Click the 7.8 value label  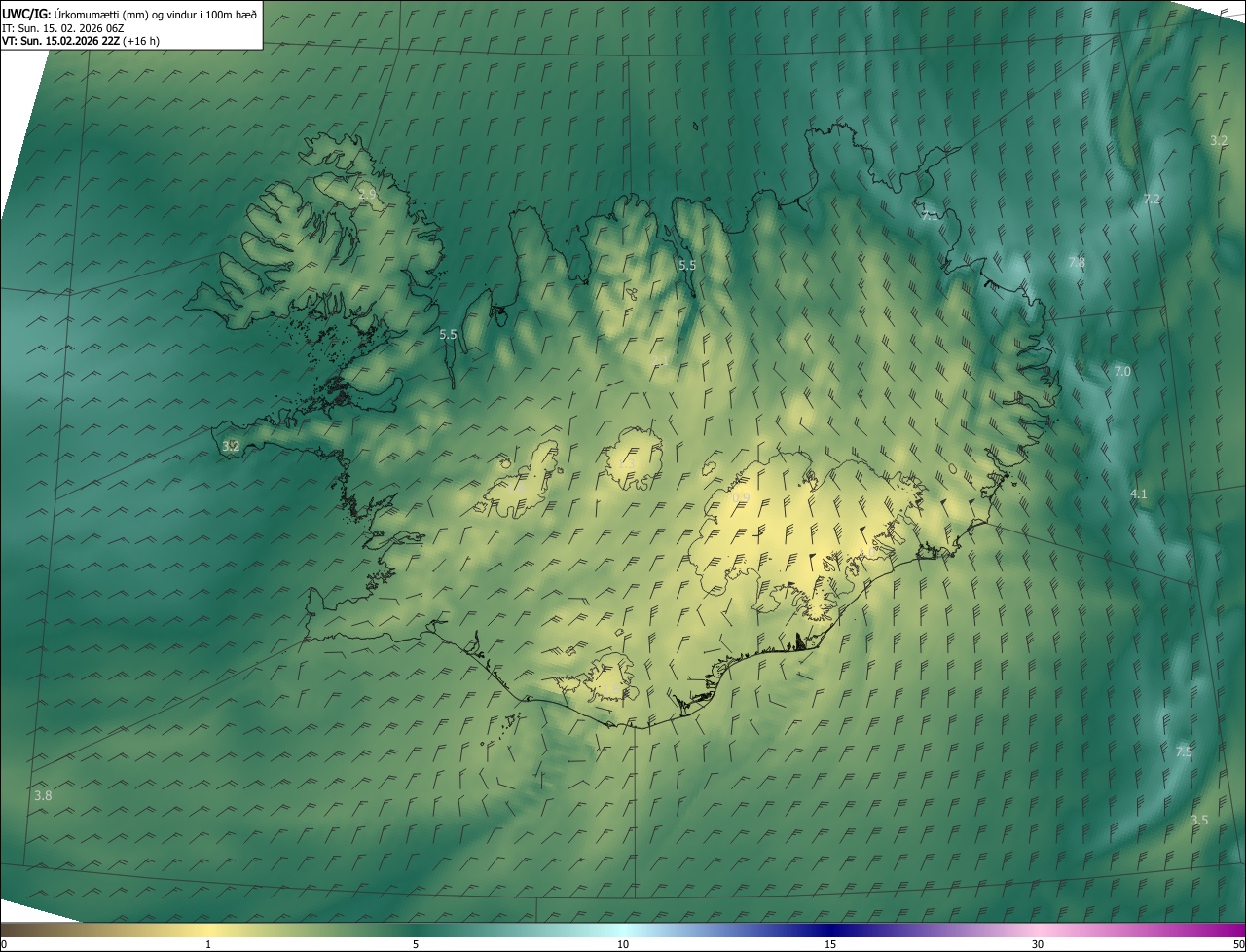click(x=1077, y=263)
